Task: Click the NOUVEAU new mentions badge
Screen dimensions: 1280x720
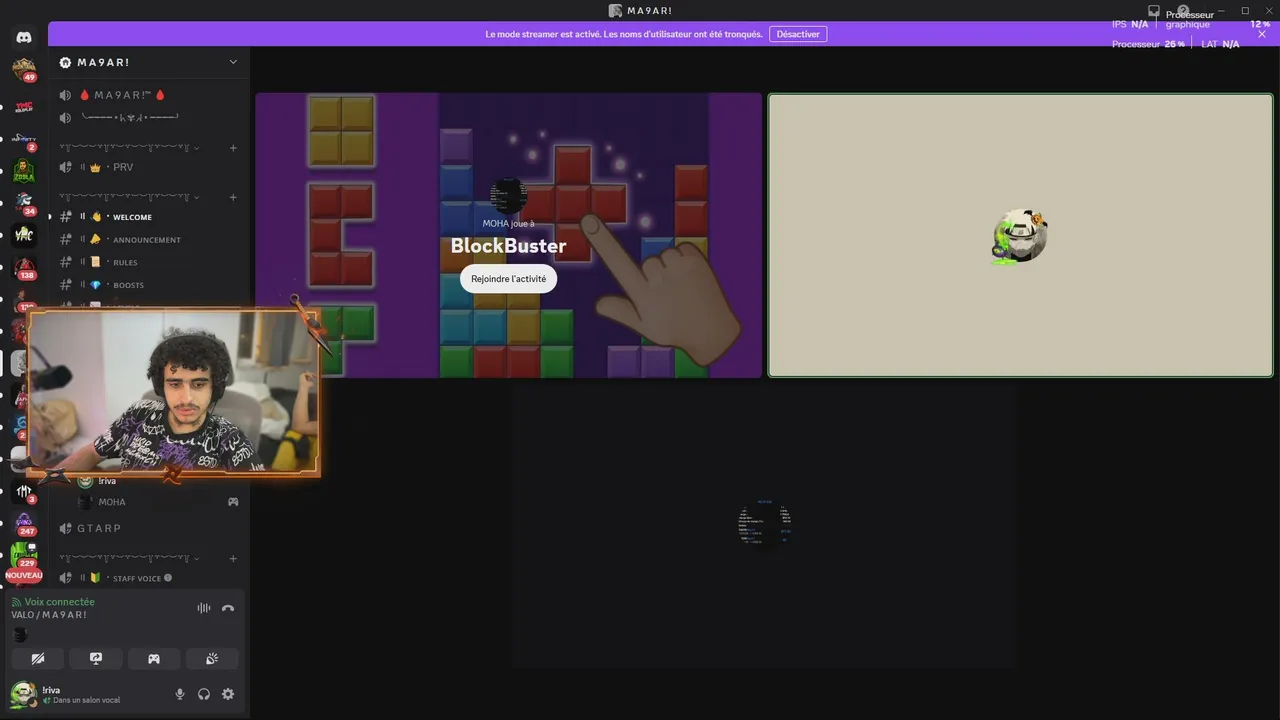Action: (24, 576)
